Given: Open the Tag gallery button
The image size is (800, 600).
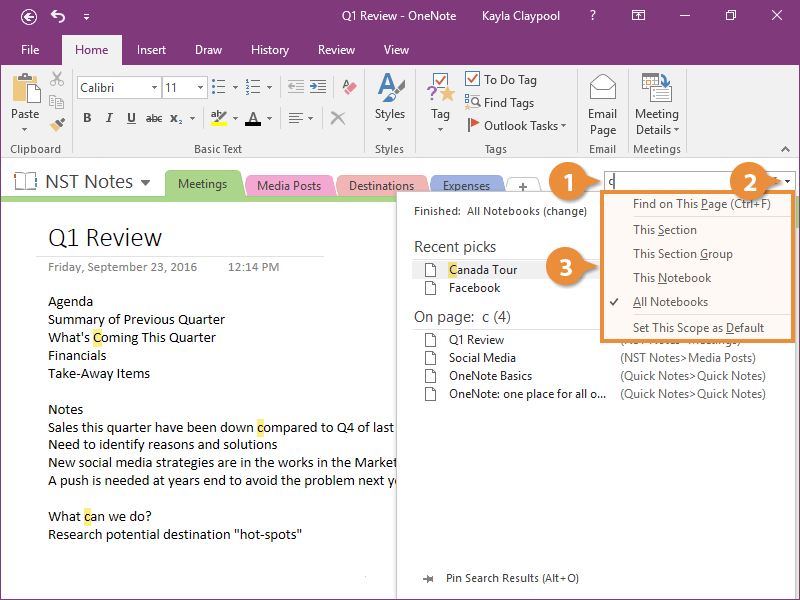Looking at the screenshot, I should point(440,102).
